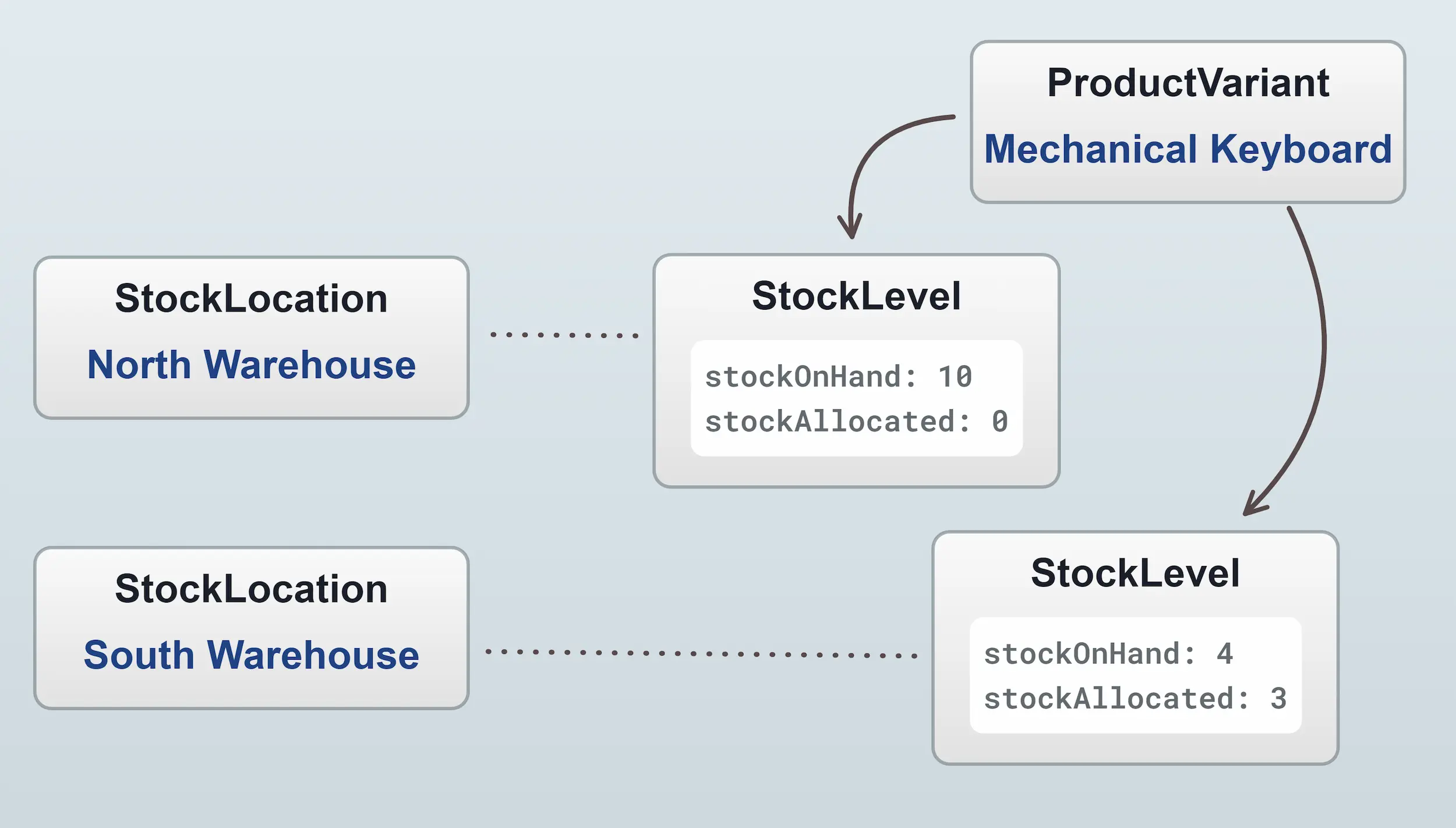The width and height of the screenshot is (1456, 828).
Task: Click the StockLocation heading above South Warehouse
Action: 251,589
